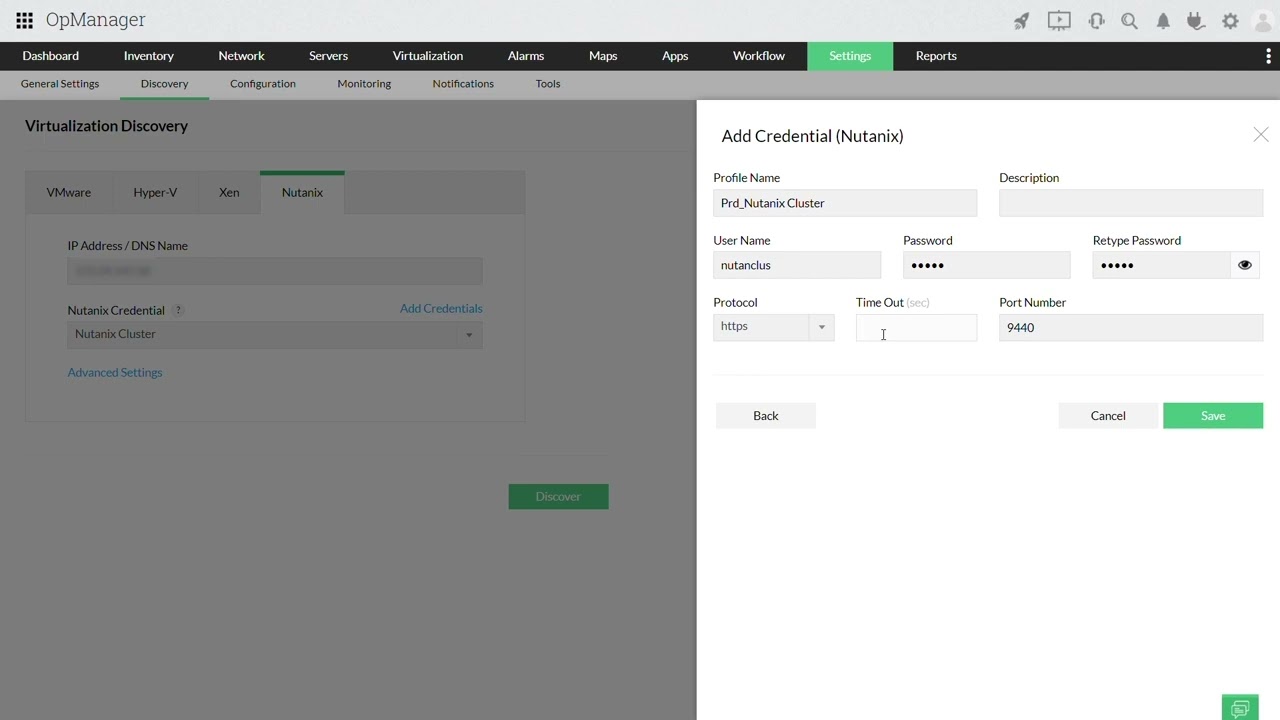Image resolution: width=1280 pixels, height=720 pixels.
Task: Click the OpManager logo text
Action: (96, 20)
